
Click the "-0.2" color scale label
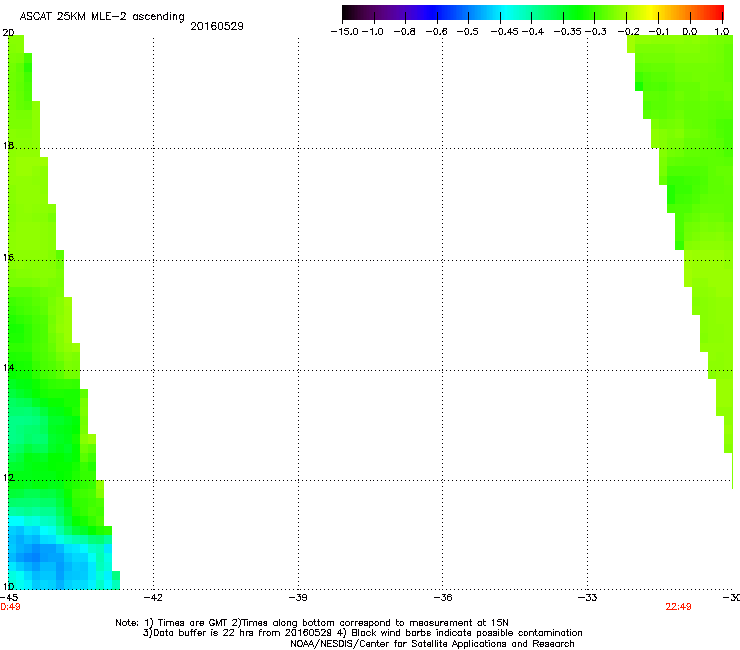(629, 32)
